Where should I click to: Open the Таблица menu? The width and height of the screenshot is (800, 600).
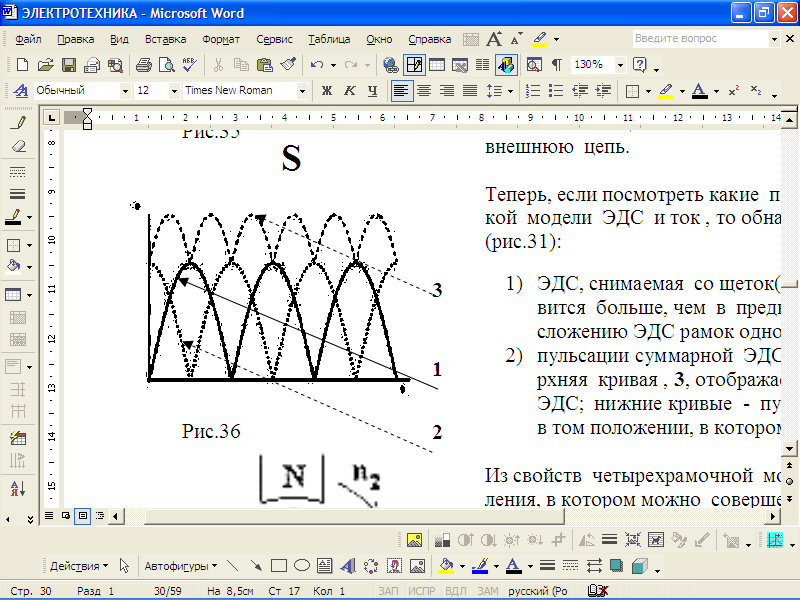tap(329, 39)
